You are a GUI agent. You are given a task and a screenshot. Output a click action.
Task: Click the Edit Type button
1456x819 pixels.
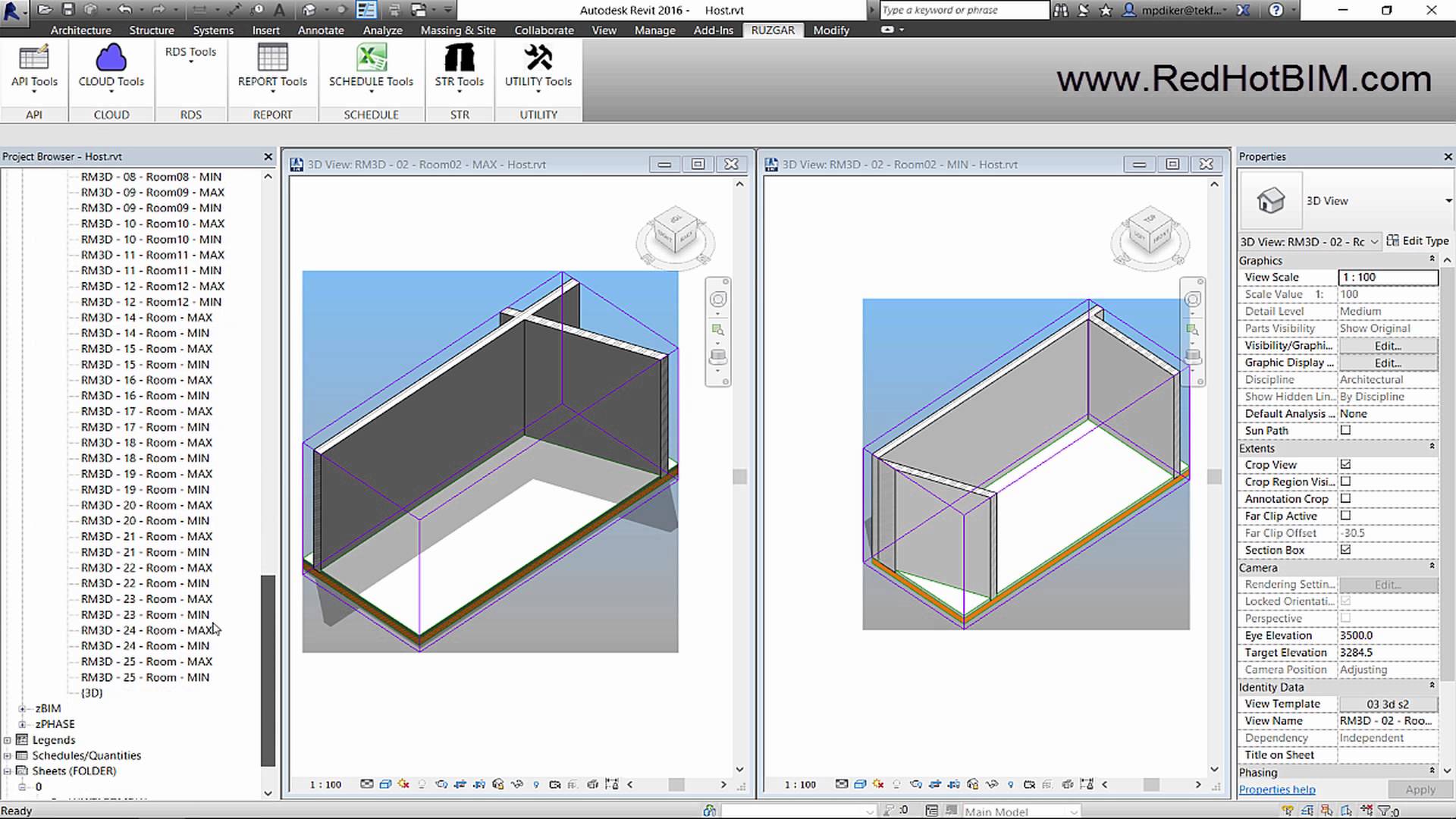pos(1418,241)
